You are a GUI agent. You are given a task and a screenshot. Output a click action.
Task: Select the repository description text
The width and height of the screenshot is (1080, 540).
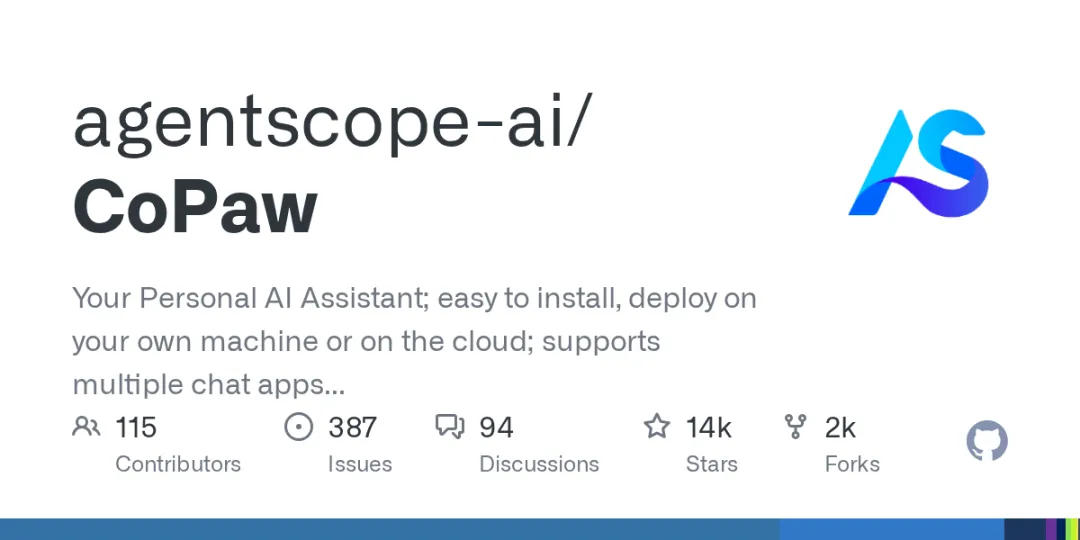[414, 342]
